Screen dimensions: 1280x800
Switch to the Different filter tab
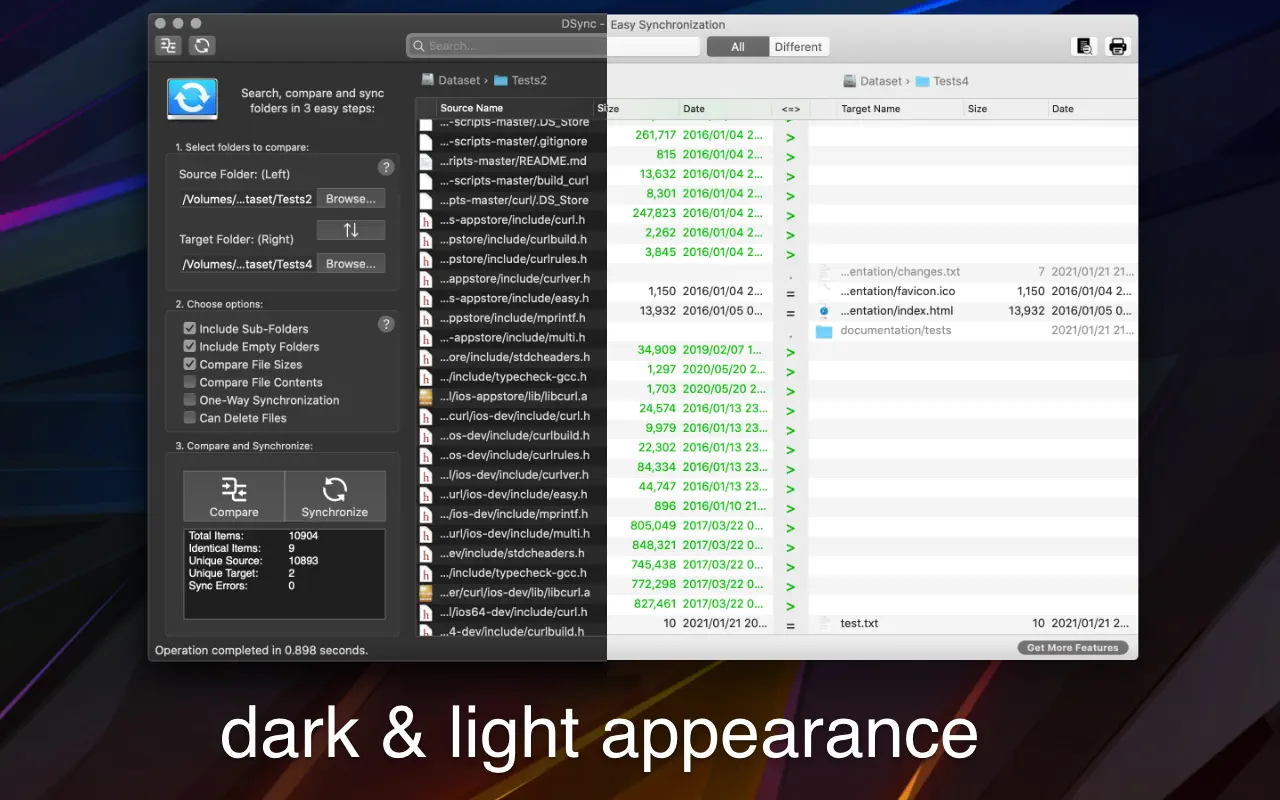point(798,47)
